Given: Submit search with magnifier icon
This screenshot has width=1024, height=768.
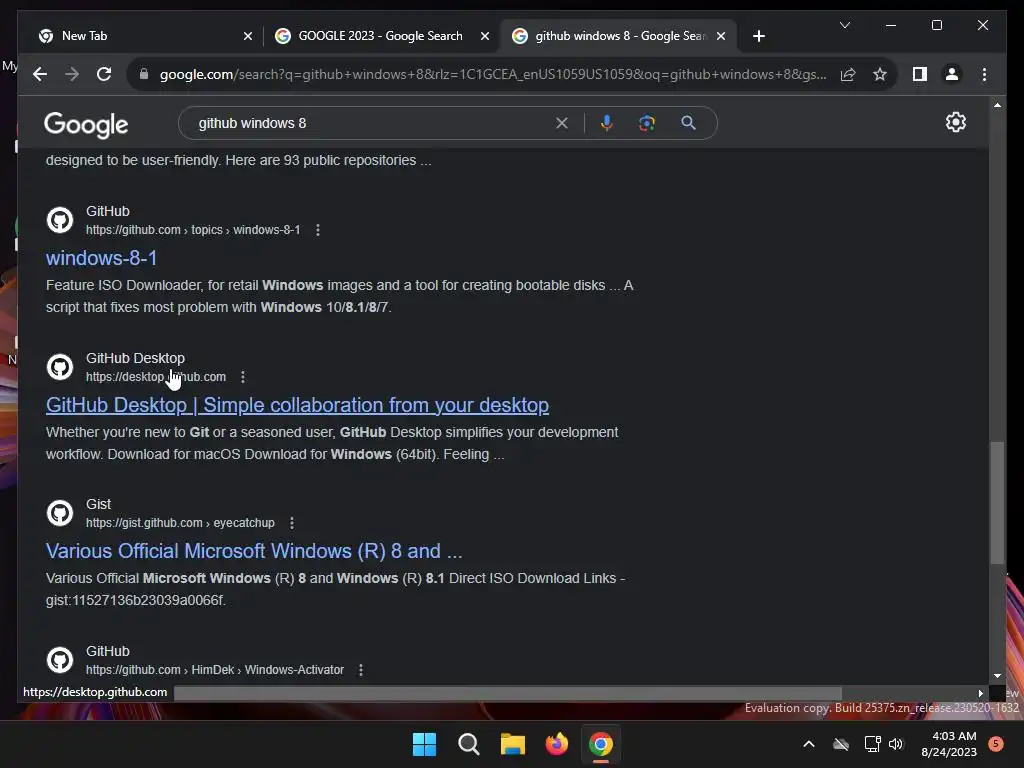Looking at the screenshot, I should (688, 123).
